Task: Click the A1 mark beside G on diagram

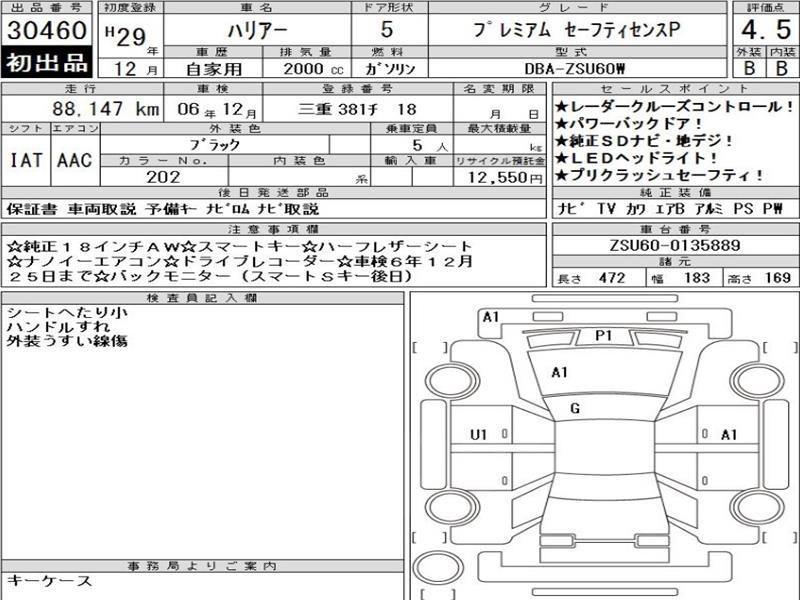Action: pos(560,372)
